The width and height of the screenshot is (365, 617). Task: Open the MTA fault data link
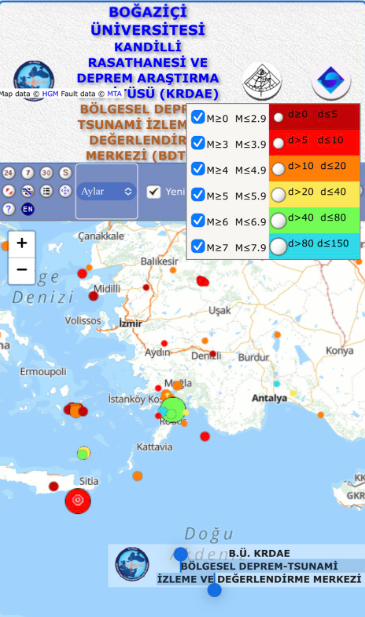(114, 94)
